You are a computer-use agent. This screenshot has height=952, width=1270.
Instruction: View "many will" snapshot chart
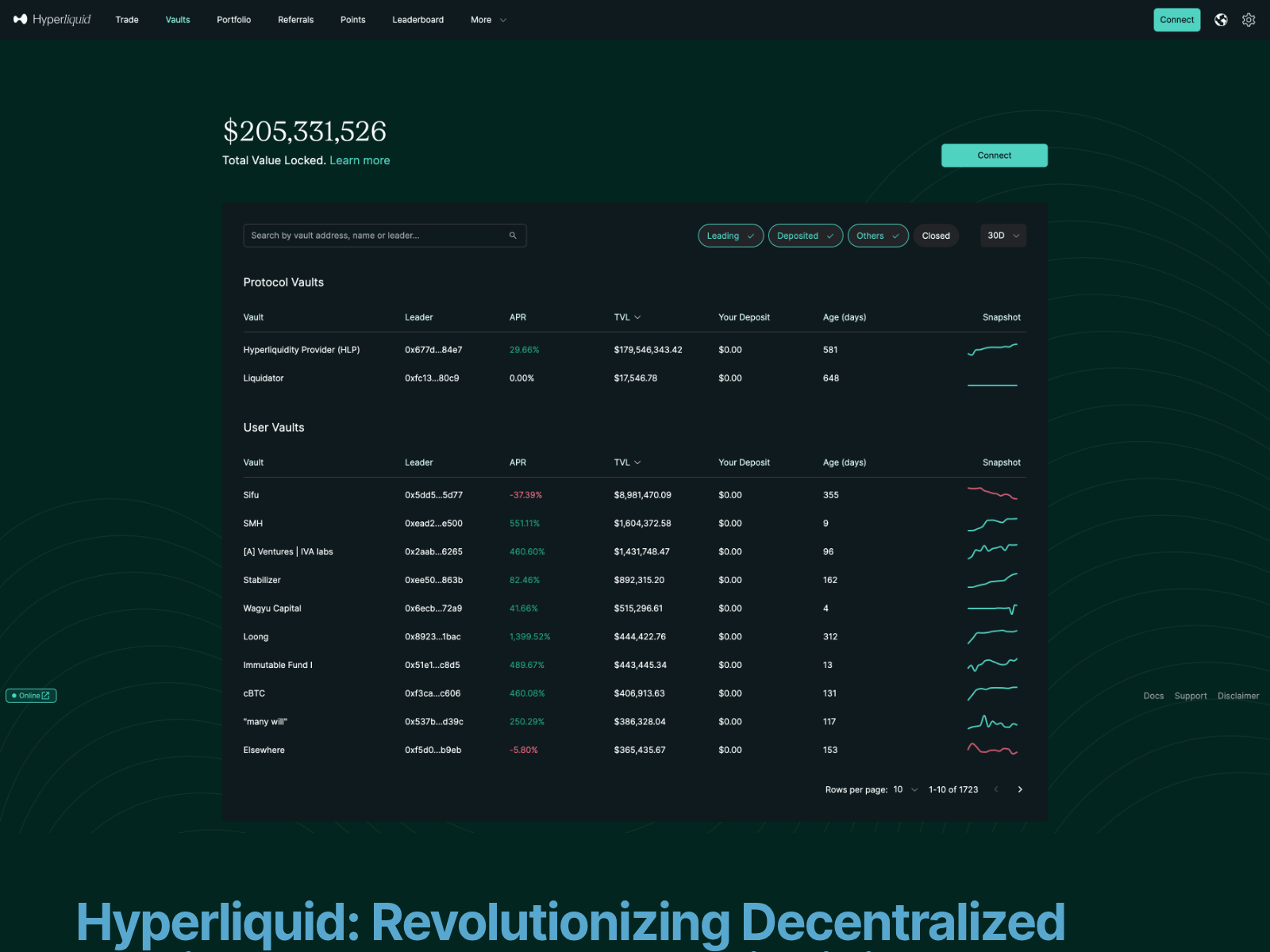point(992,722)
